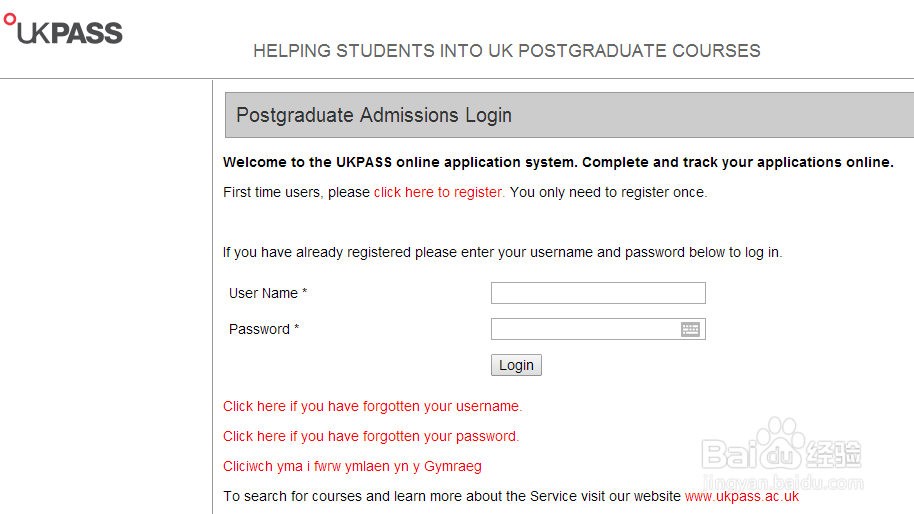Click the jingyan.baidu.com watermark text
Viewport: 914px width, 514px height.
783,483
